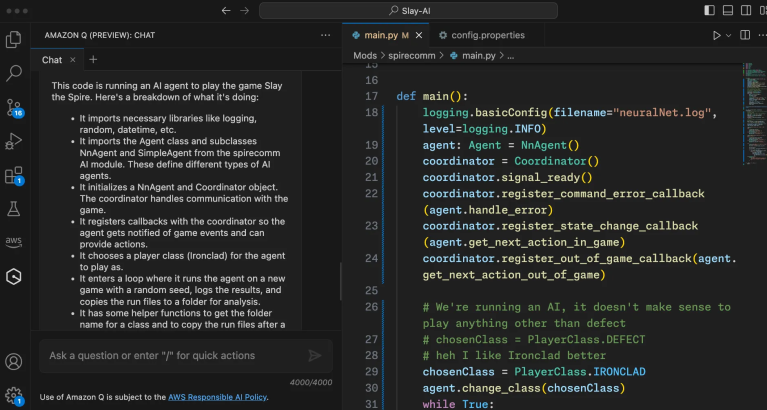Expand the run options dropdown arrow

729,35
